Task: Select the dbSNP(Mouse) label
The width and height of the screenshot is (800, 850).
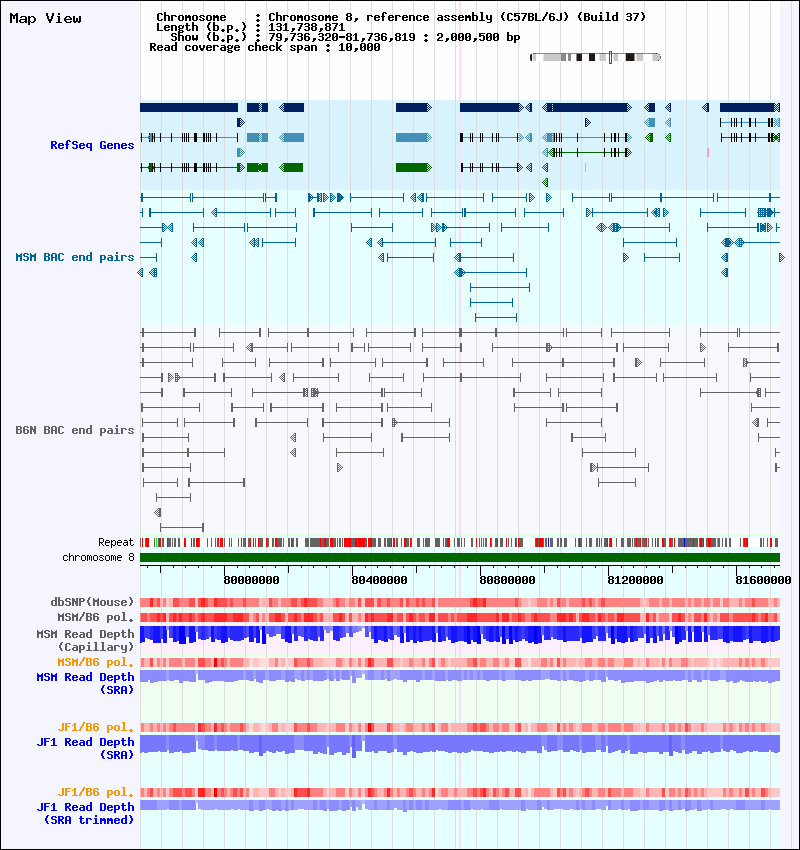Action: click(x=92, y=602)
